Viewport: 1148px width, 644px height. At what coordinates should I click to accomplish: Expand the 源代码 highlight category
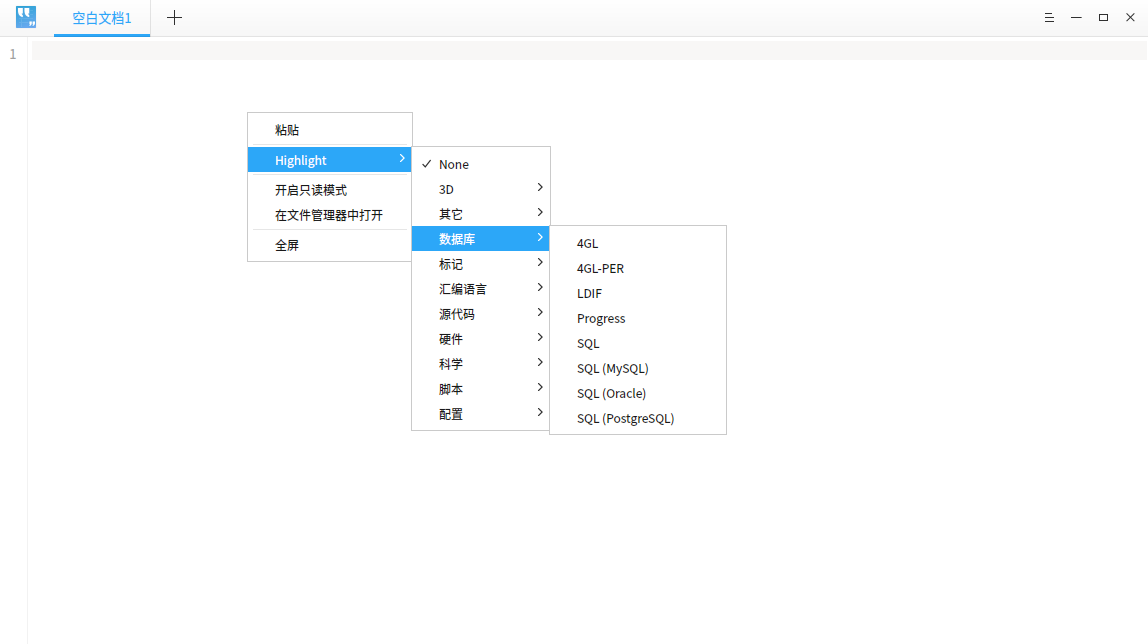[480, 314]
